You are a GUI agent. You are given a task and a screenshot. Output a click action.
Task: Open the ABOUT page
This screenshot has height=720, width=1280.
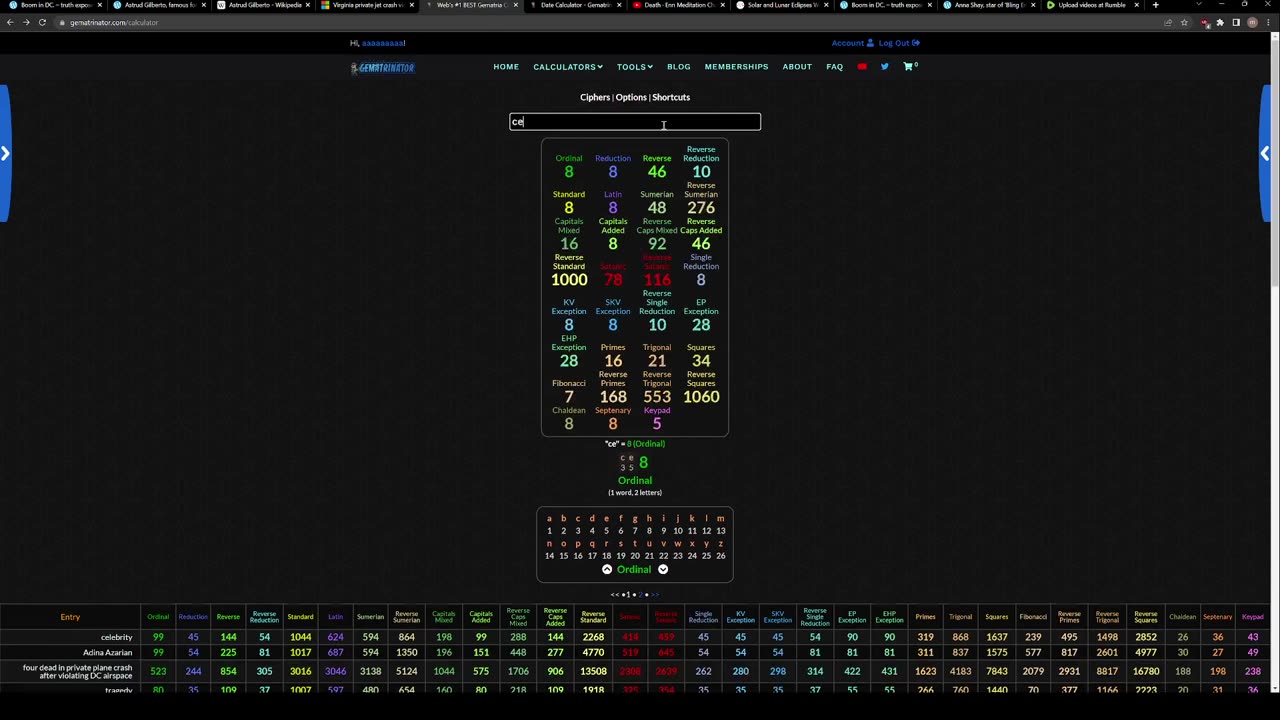pos(797,67)
